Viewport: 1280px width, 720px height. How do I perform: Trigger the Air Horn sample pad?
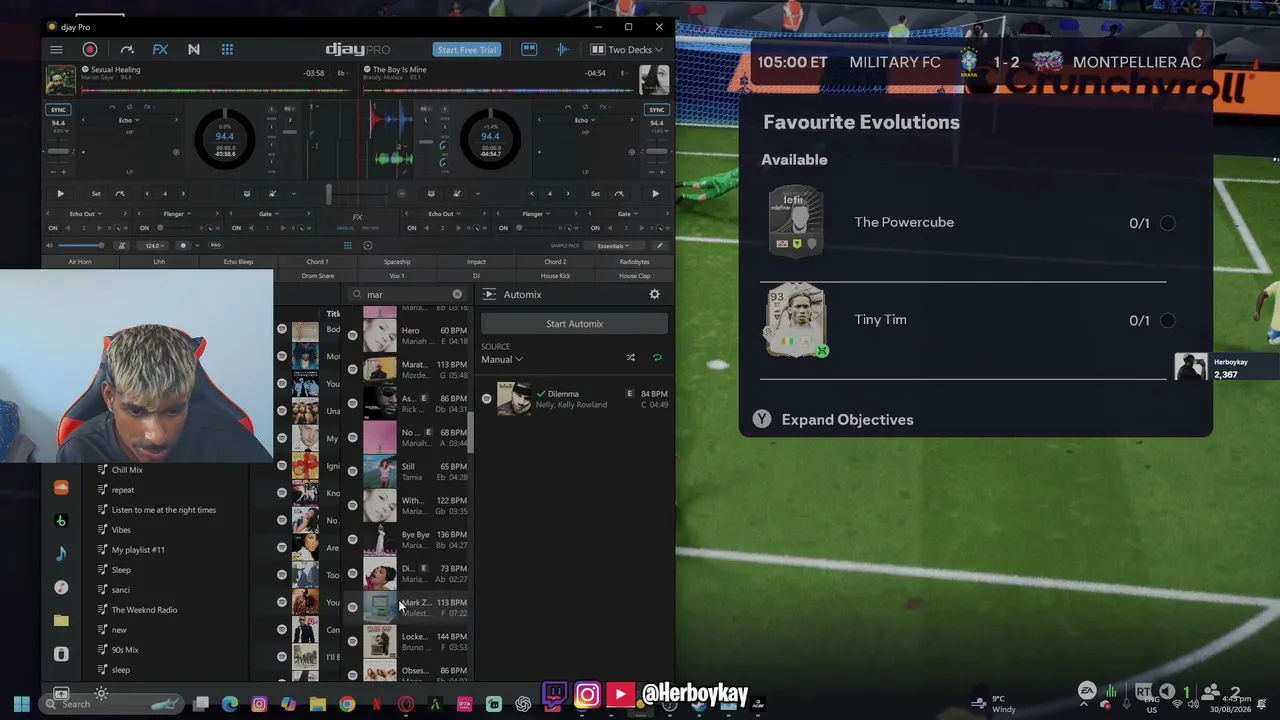pos(80,262)
